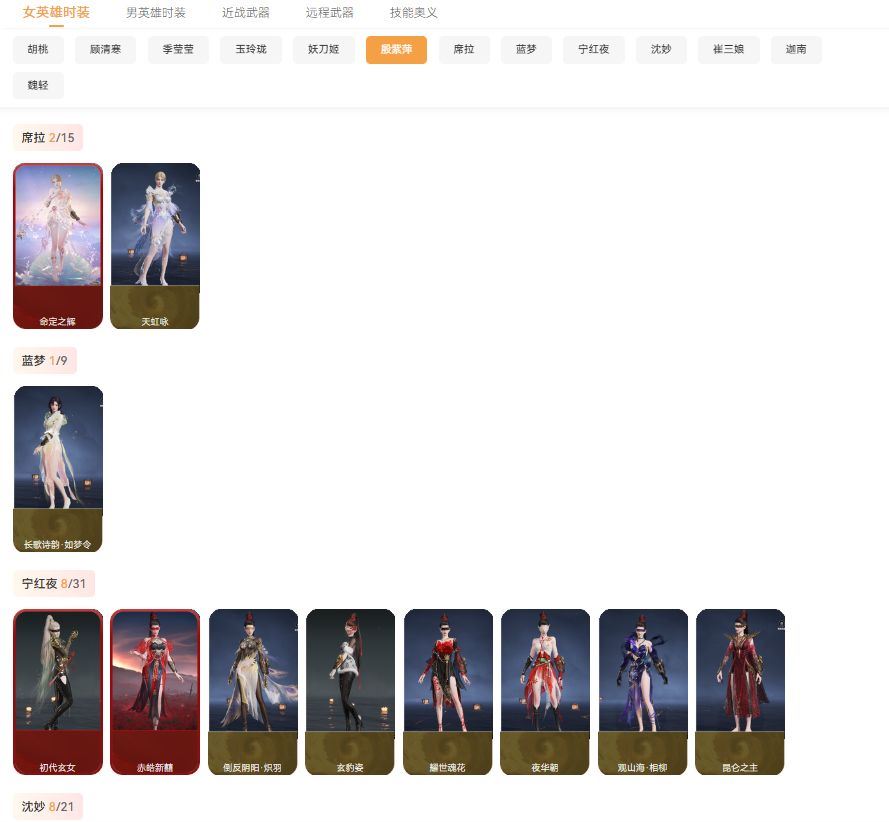Open the 观山海·相柳 skin thumbnail
The height and width of the screenshot is (822, 889).
[643, 691]
